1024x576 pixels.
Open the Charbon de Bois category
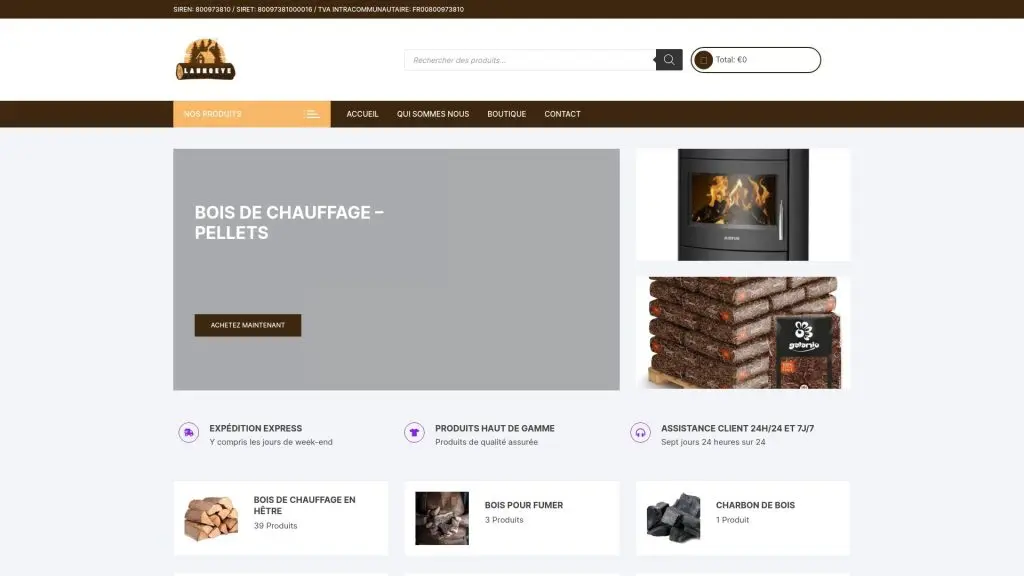coord(755,505)
